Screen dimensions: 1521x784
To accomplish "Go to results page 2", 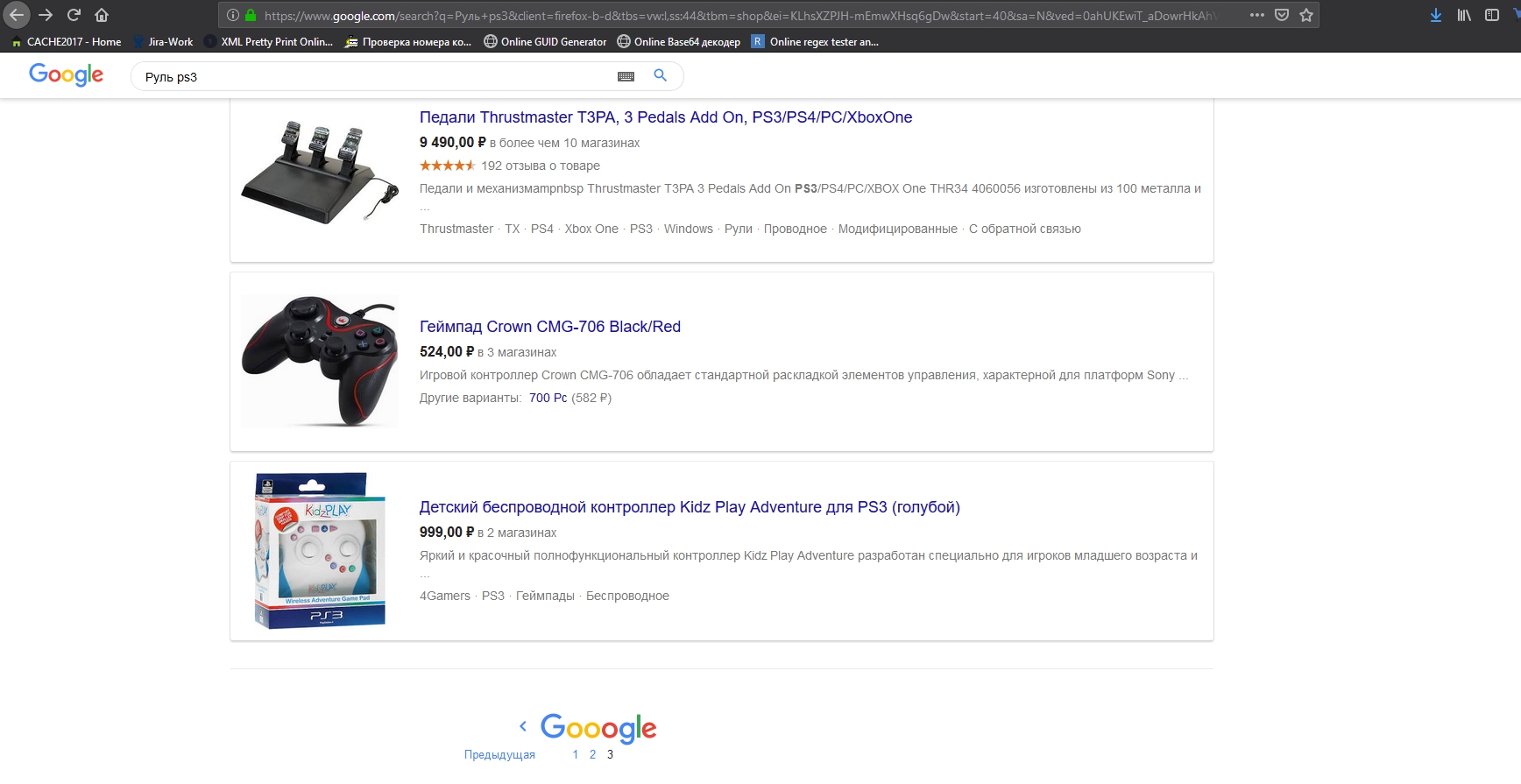I will pos(592,754).
